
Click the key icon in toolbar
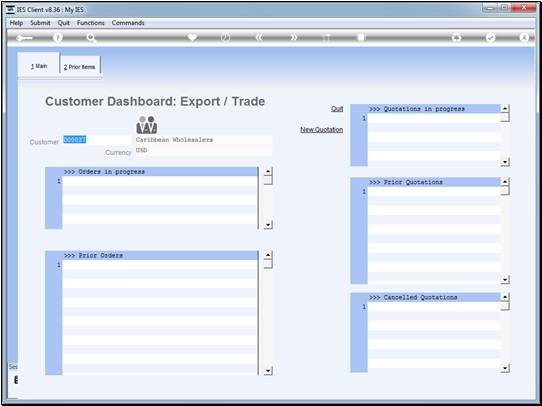24,38
